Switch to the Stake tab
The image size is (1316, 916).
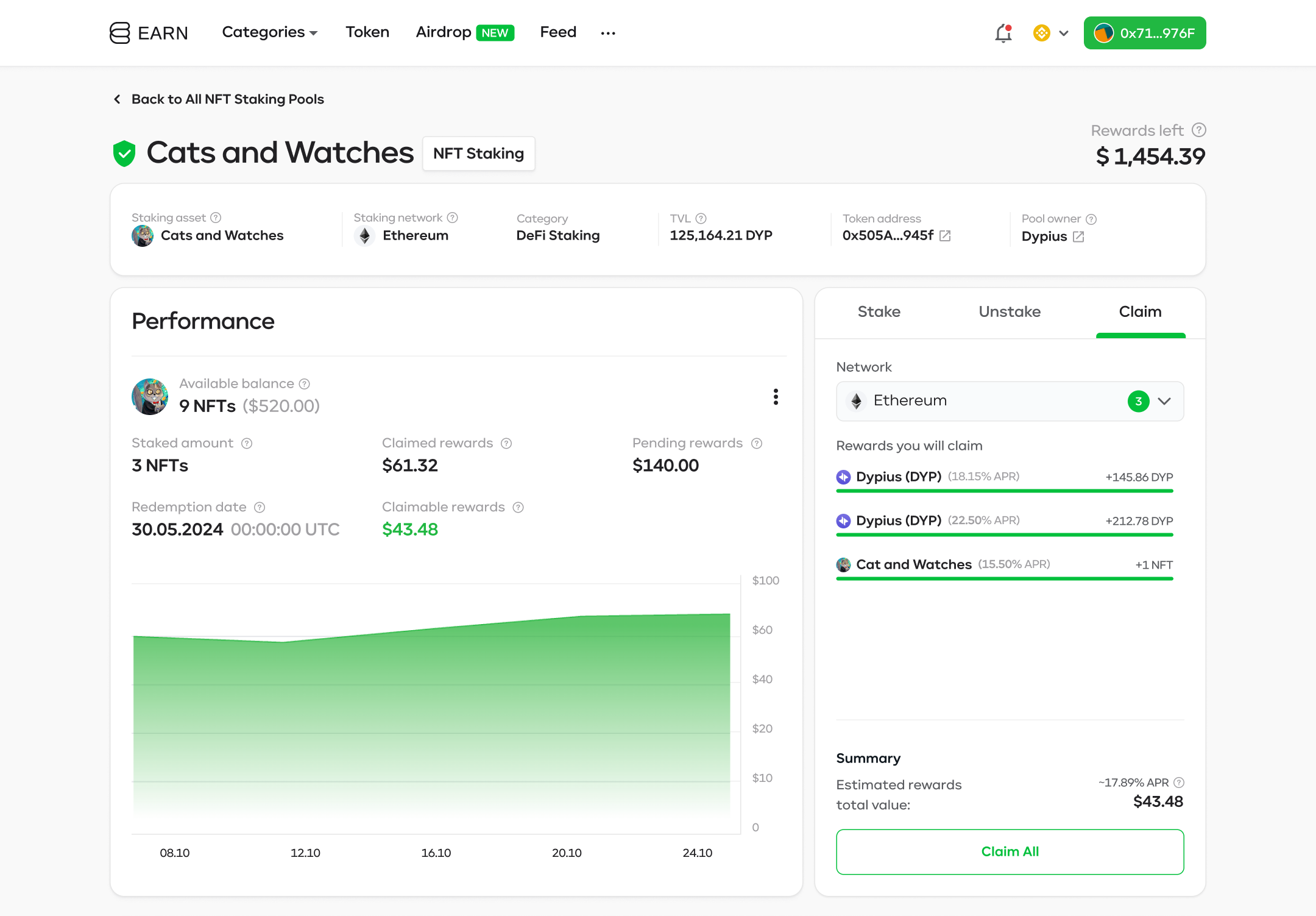[879, 311]
